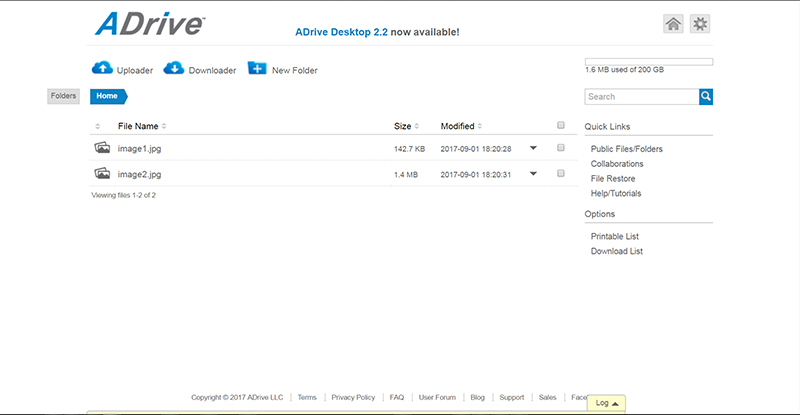Click 142.7 KB size value
This screenshot has height=415, width=800.
[x=409, y=149]
